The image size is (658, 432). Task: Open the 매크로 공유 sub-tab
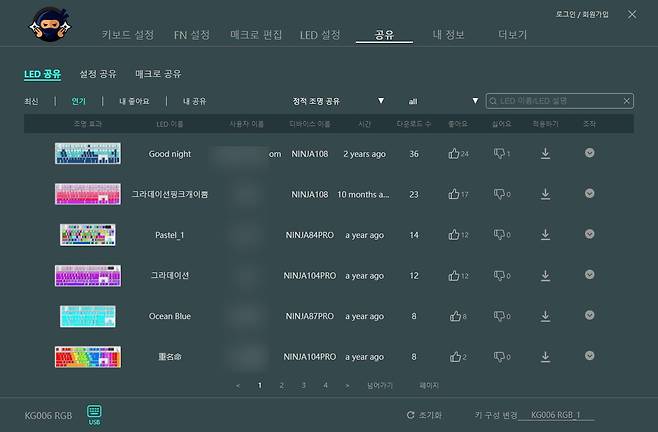coord(158,74)
